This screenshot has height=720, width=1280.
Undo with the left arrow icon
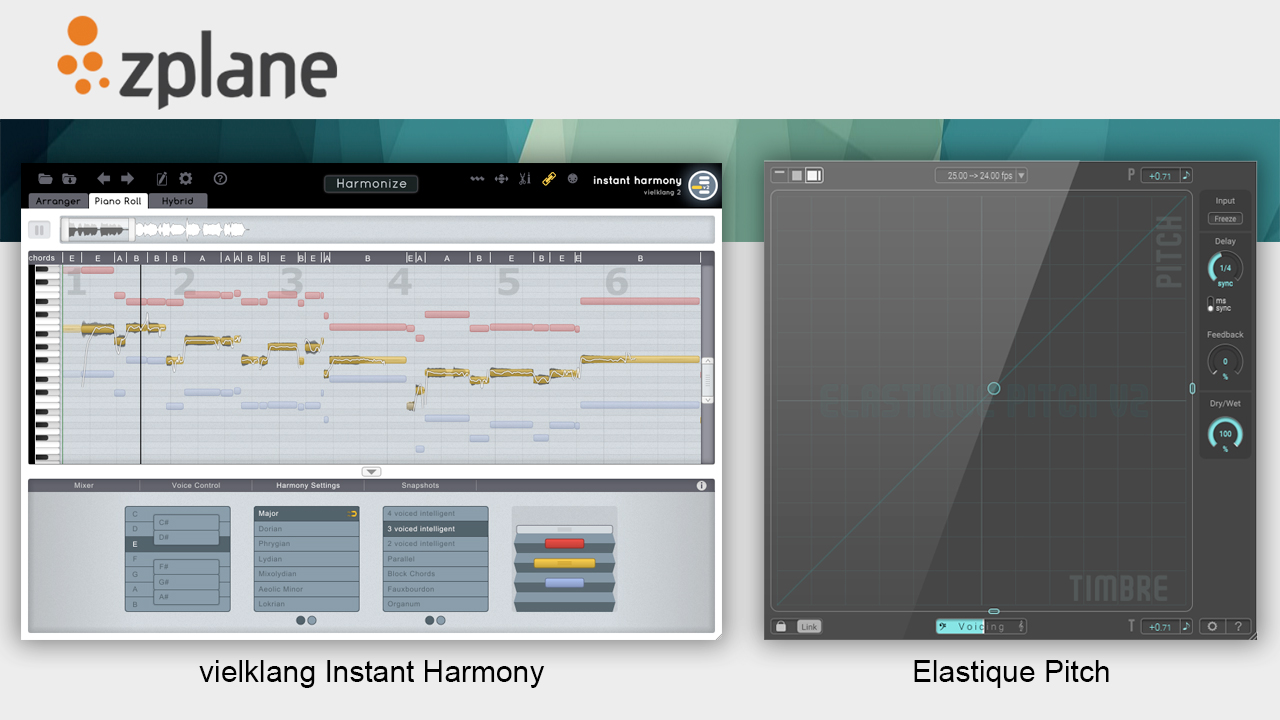(103, 179)
